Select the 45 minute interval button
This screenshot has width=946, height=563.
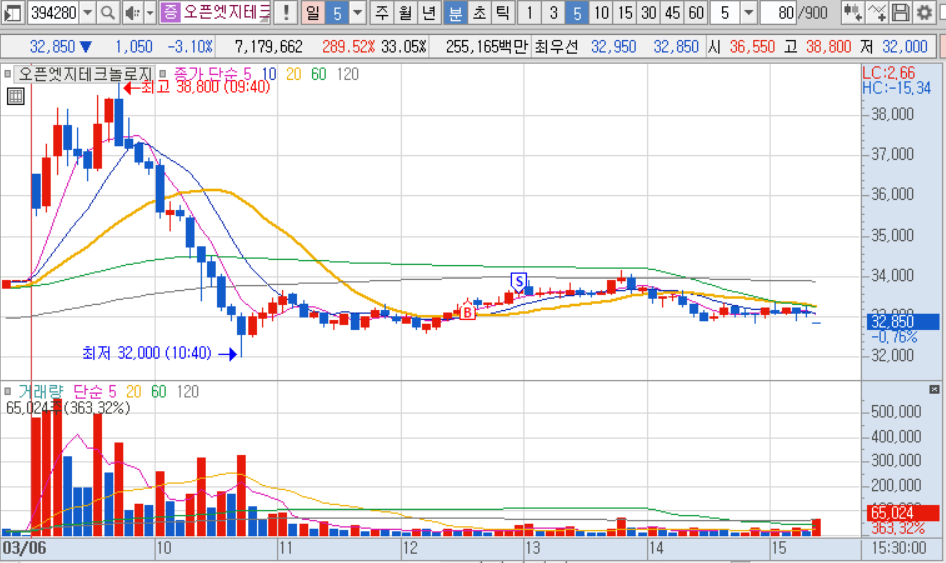pyautogui.click(x=673, y=12)
